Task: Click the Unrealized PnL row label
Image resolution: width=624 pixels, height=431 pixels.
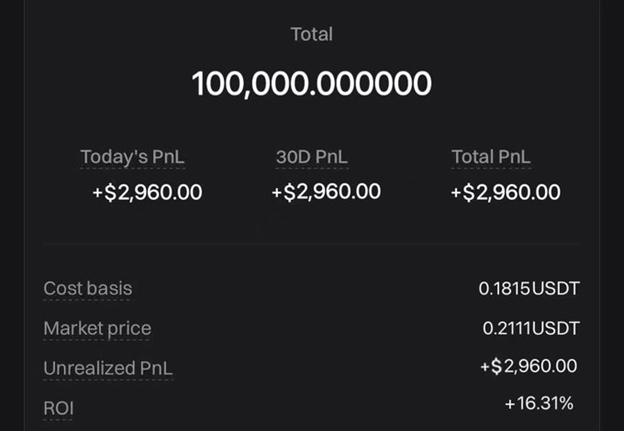Action: (108, 368)
